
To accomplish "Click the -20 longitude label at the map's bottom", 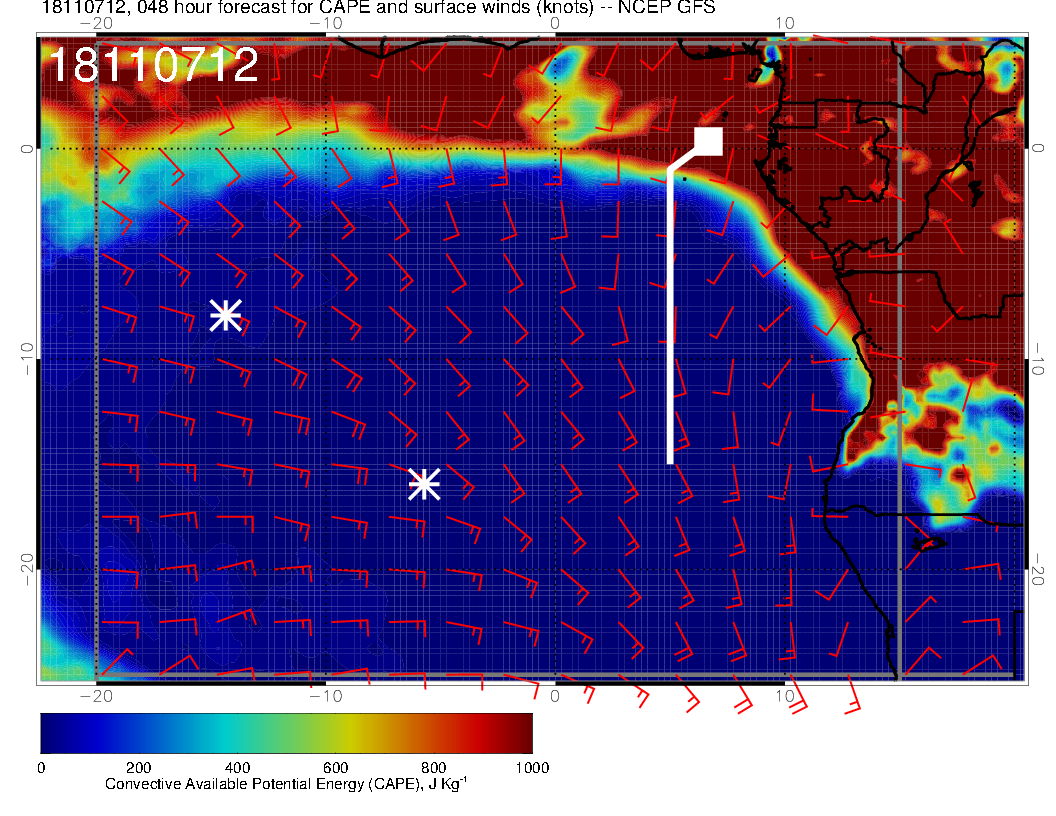I will (x=95, y=695).
